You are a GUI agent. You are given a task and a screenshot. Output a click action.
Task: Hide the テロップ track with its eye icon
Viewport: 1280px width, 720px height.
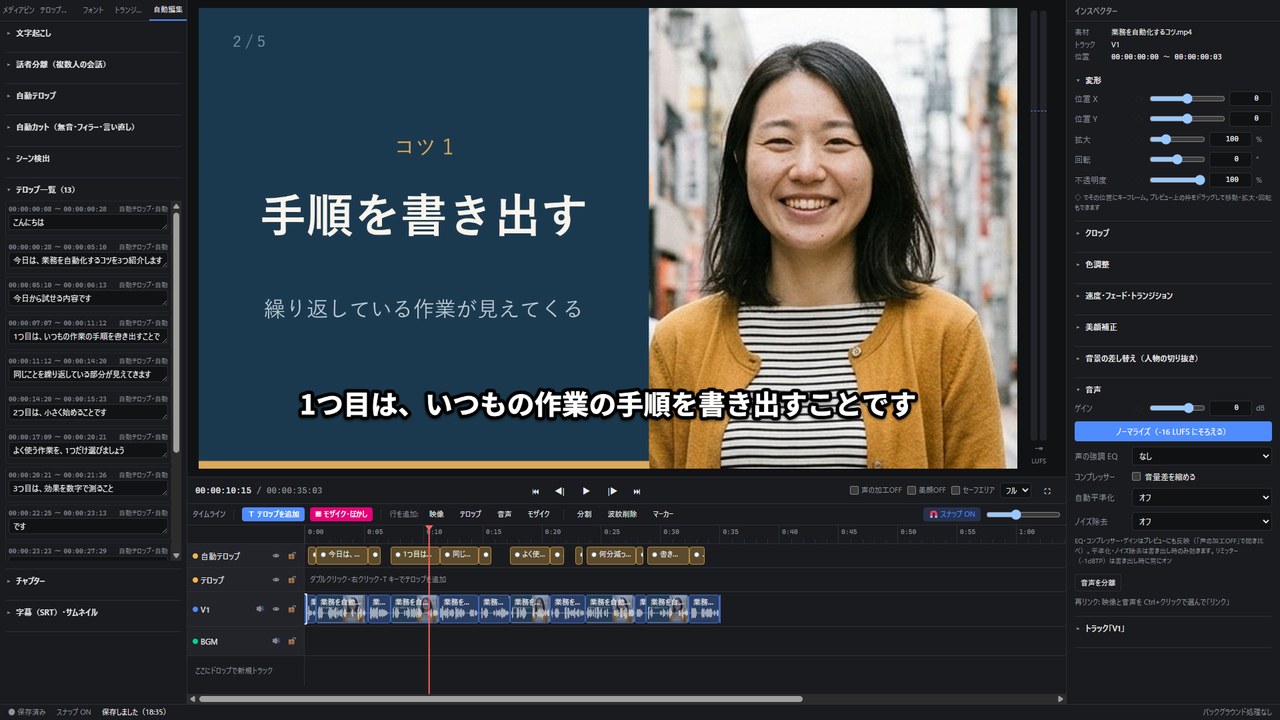click(276, 580)
